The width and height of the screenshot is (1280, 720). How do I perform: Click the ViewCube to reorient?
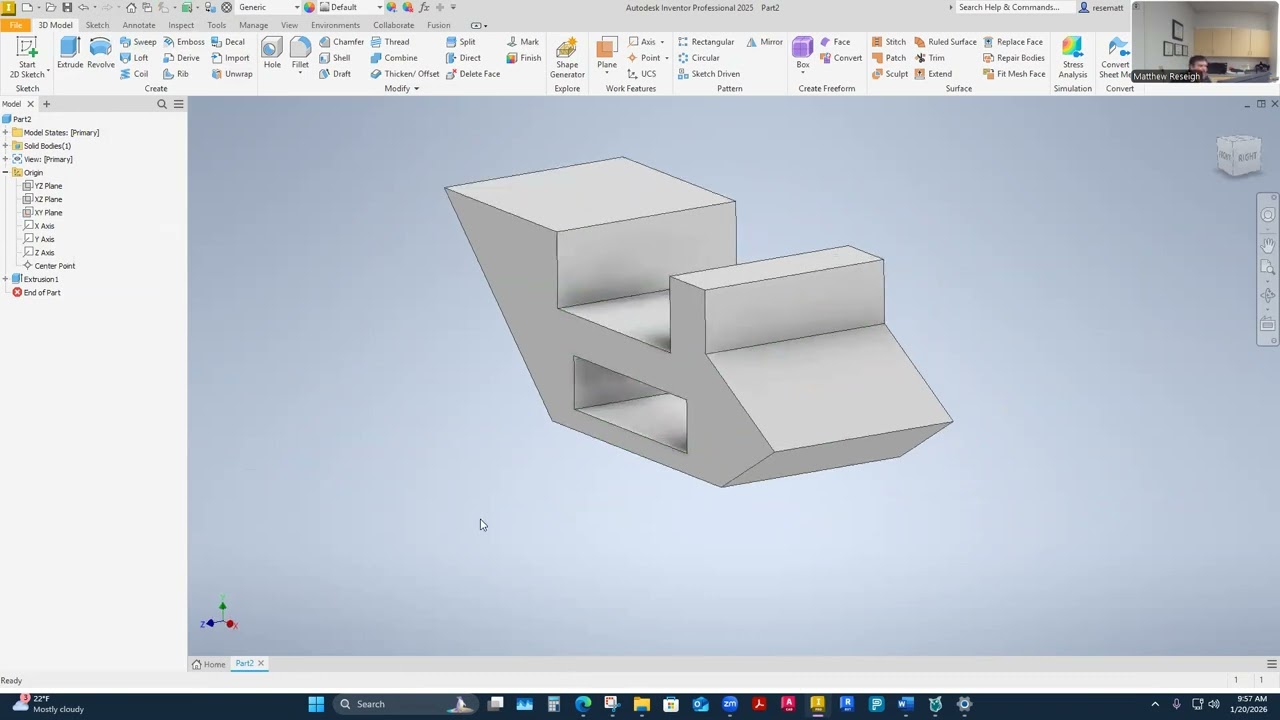click(x=1239, y=156)
